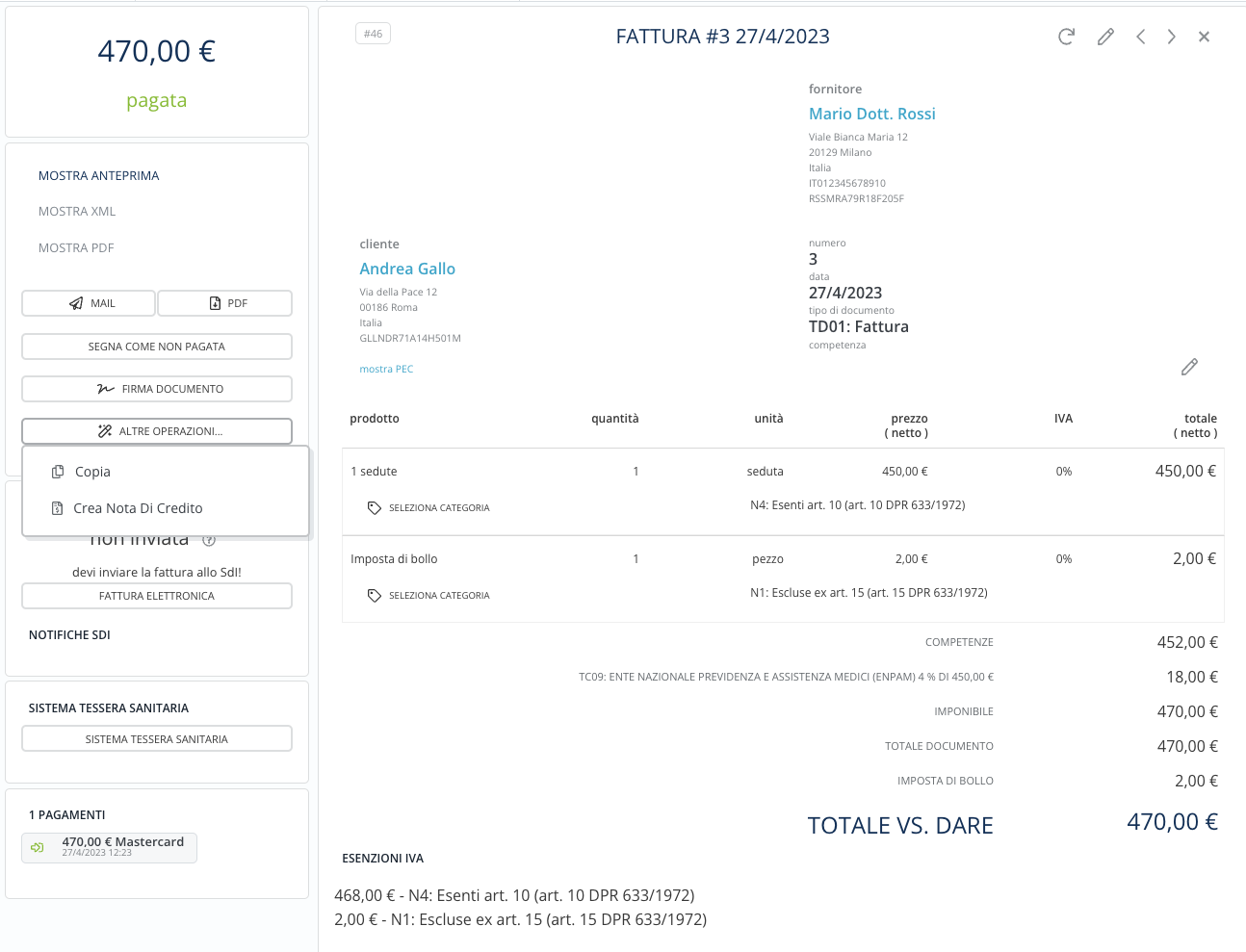
Task: Edit the competenza field via its pencil icon
Action: coord(1189,367)
